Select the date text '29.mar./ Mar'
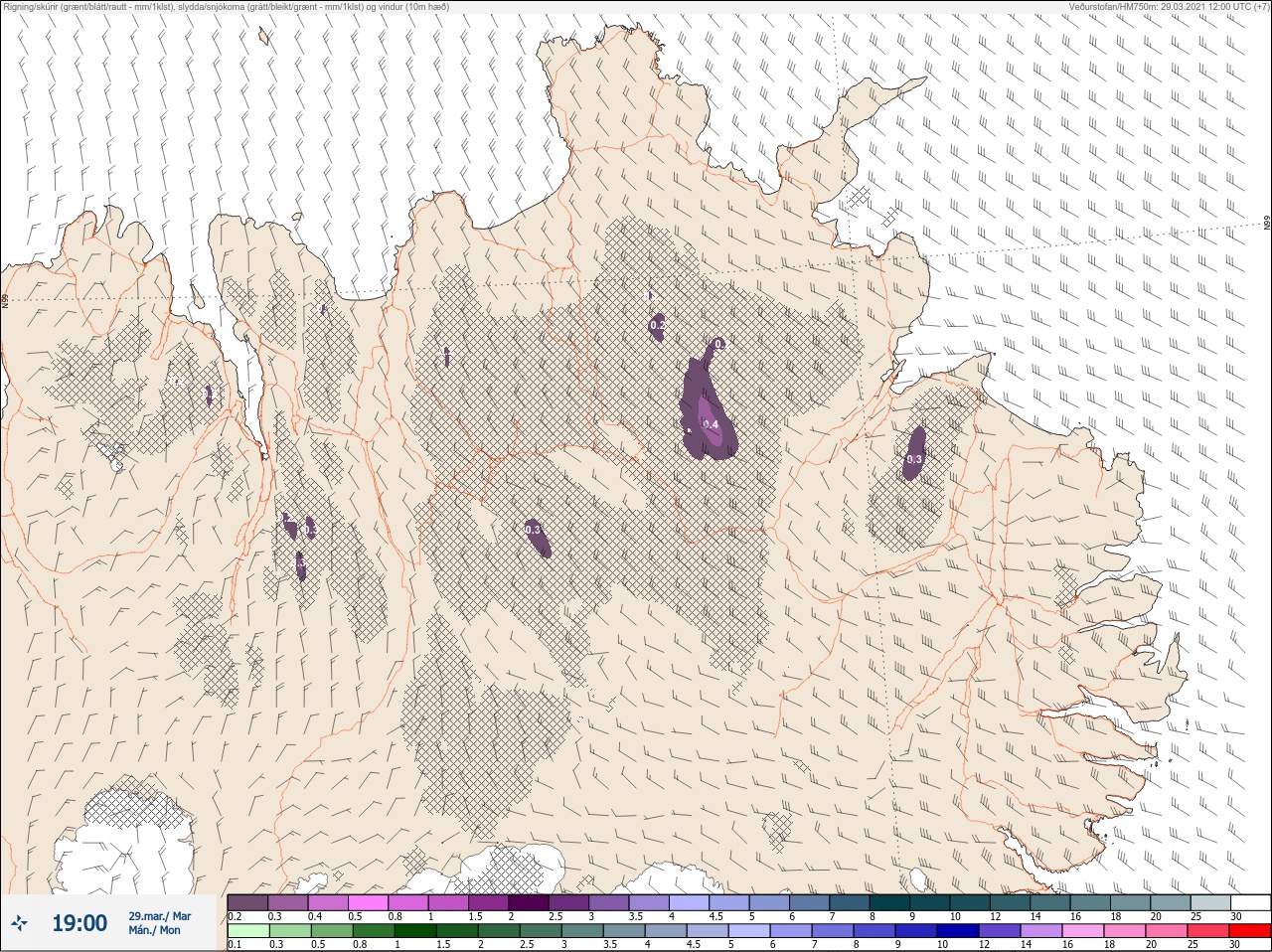The width and height of the screenshot is (1272, 952). click(159, 916)
